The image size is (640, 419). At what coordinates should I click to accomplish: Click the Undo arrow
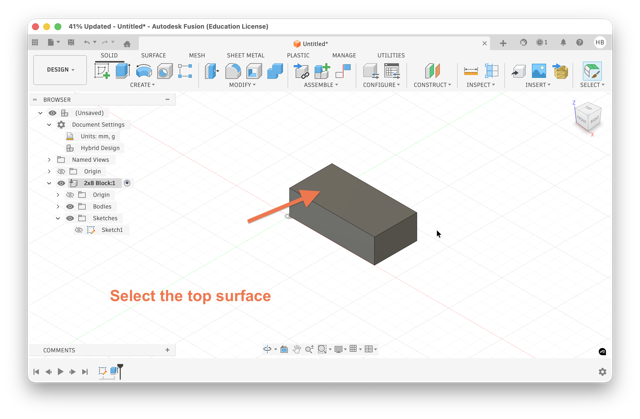tap(87, 42)
